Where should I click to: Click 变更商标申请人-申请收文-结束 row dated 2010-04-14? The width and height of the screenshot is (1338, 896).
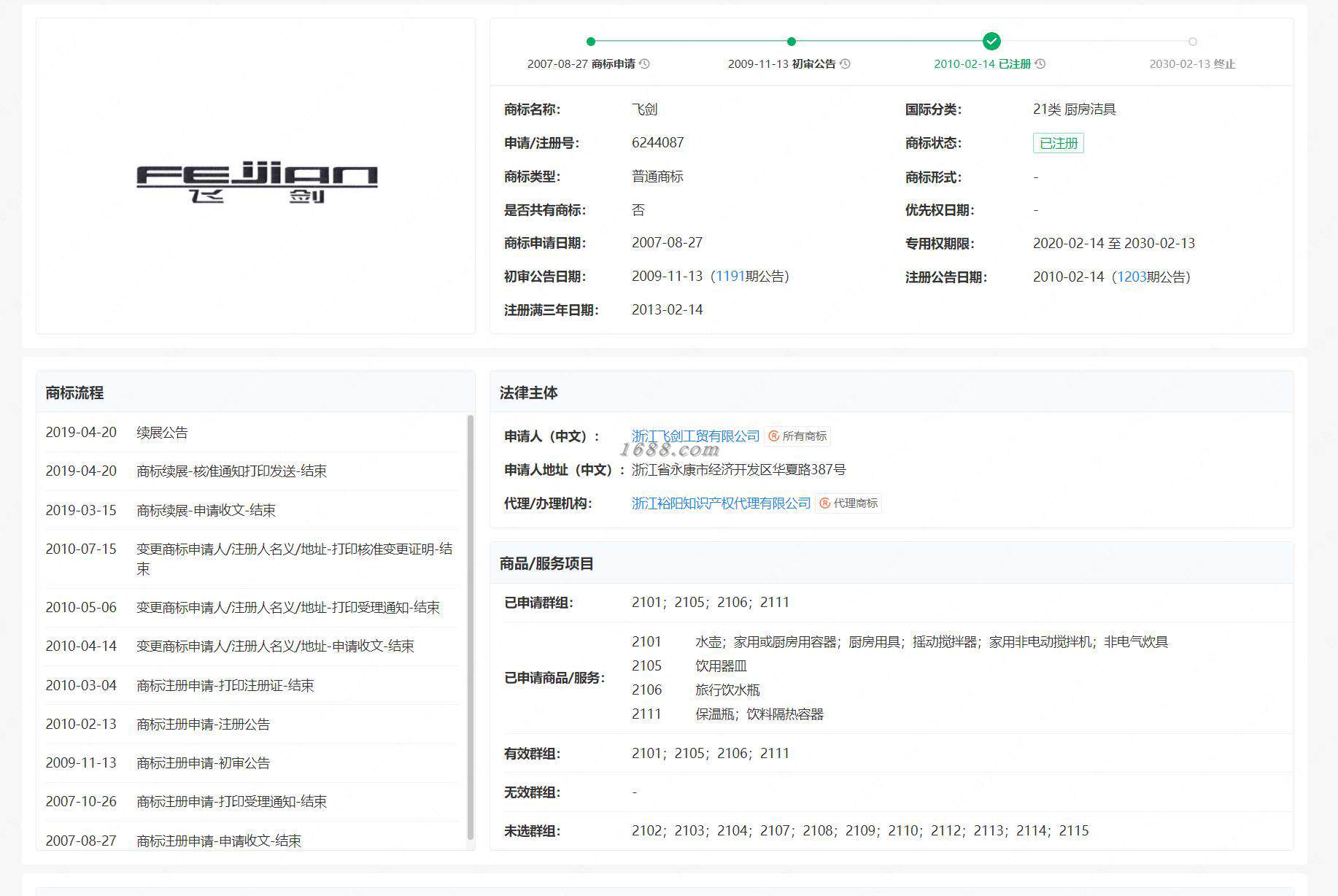click(252, 646)
